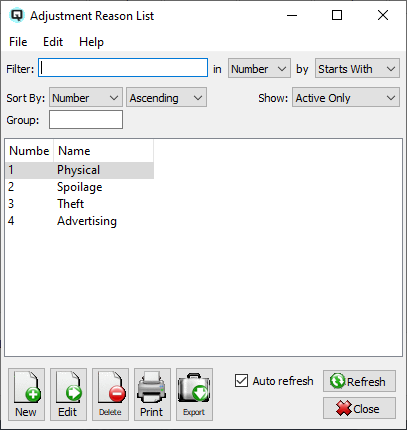This screenshot has width=407, height=430.
Task: Open the Edit menu in menu bar
Action: (53, 42)
